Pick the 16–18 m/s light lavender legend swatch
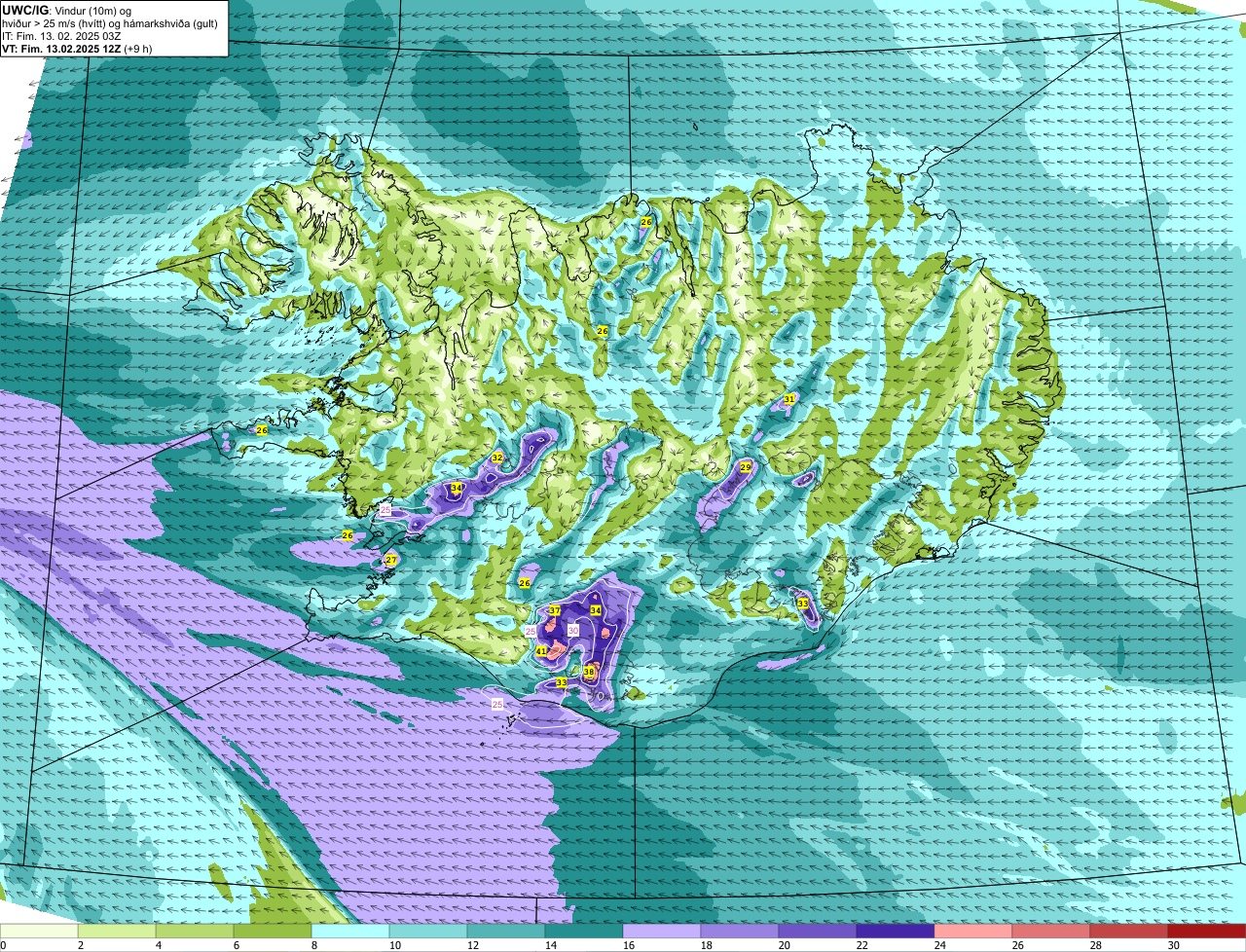This screenshot has height=952, width=1246. (662, 931)
